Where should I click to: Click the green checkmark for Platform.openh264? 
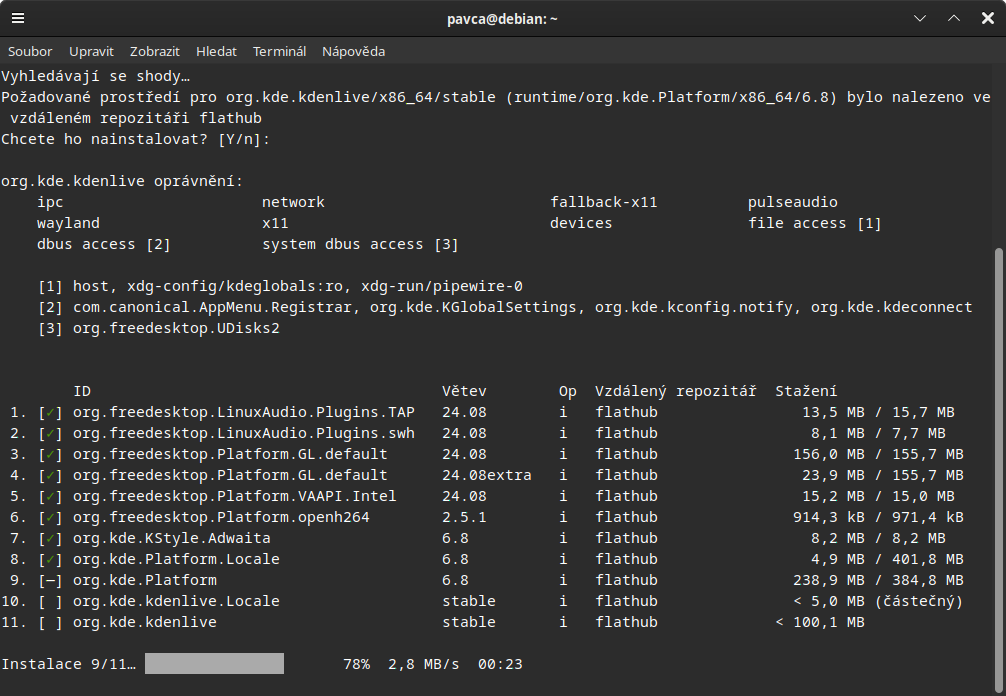[x=50, y=517]
